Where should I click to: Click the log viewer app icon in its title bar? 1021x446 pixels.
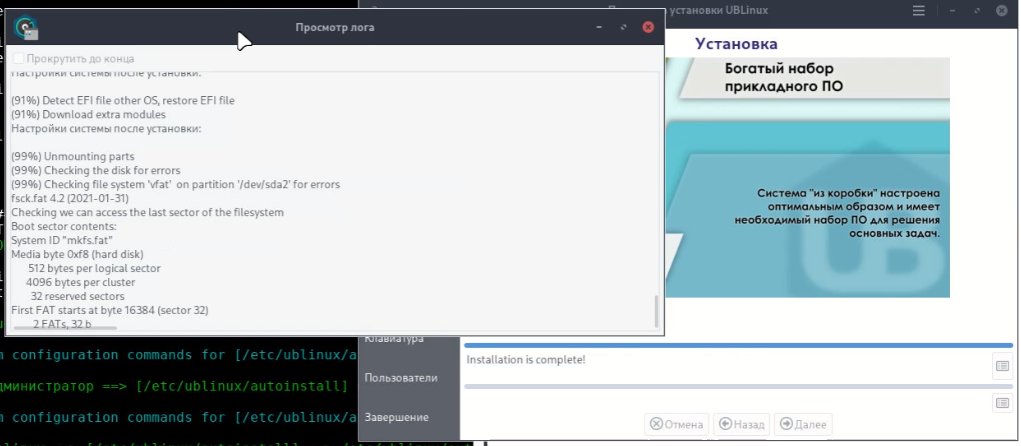pyautogui.click(x=26, y=27)
